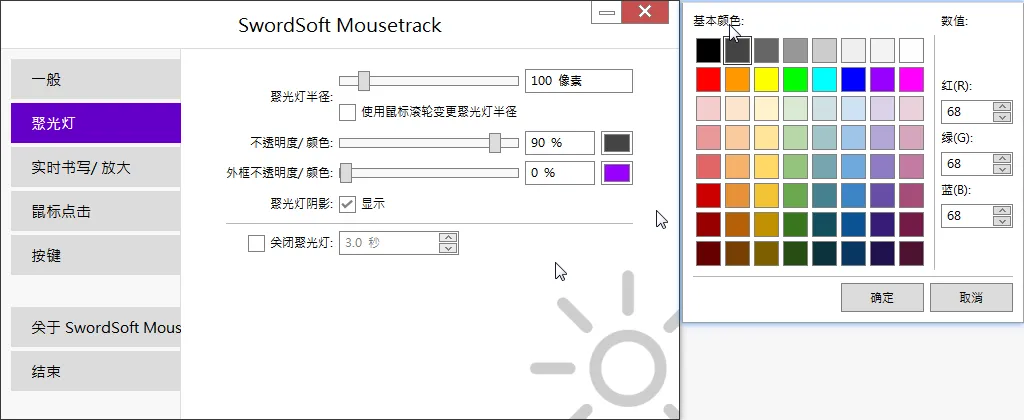Select the medium gray swatch in top row
This screenshot has height=420, width=1024.
coord(795,50)
